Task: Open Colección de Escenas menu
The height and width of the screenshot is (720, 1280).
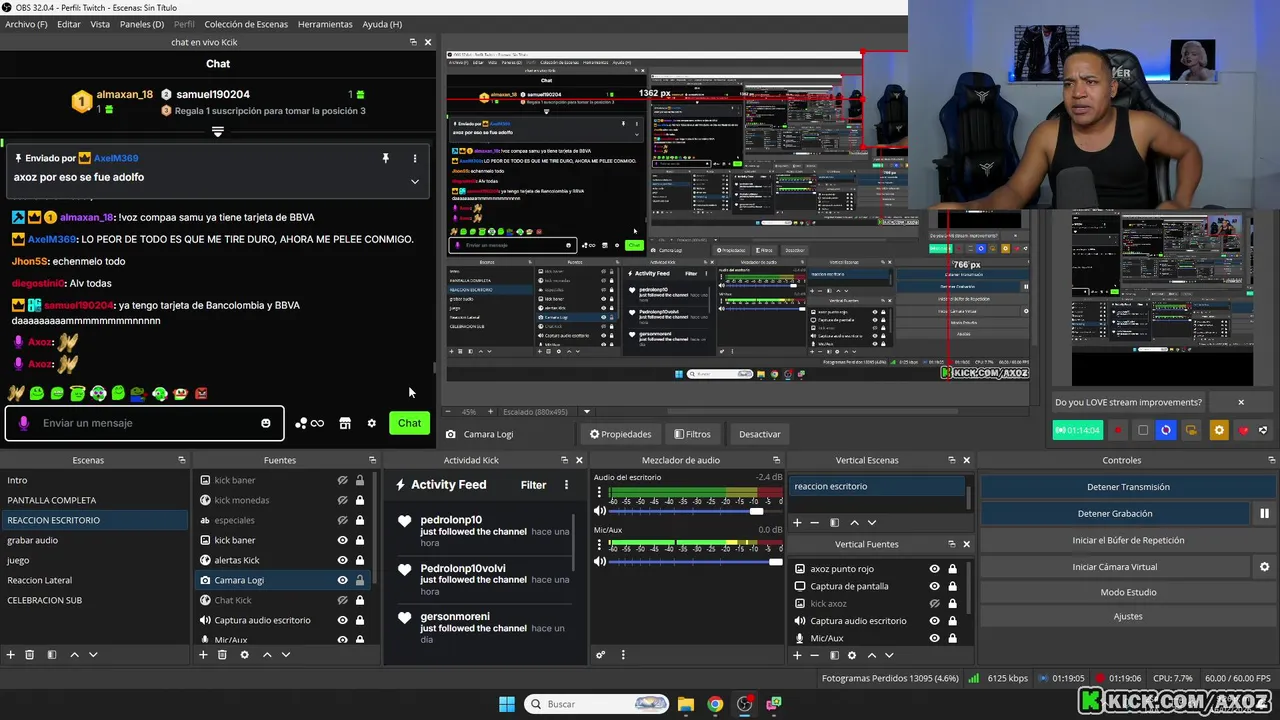Action: pyautogui.click(x=246, y=24)
